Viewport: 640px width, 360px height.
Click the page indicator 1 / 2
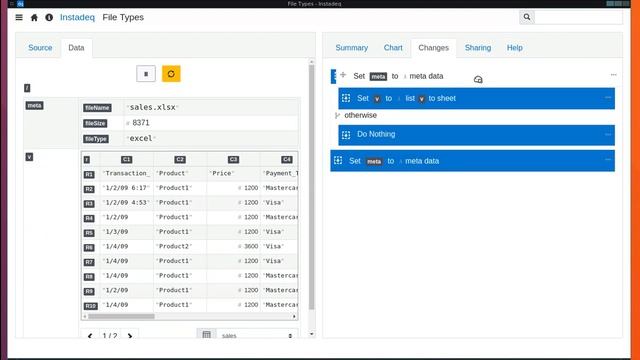110,335
